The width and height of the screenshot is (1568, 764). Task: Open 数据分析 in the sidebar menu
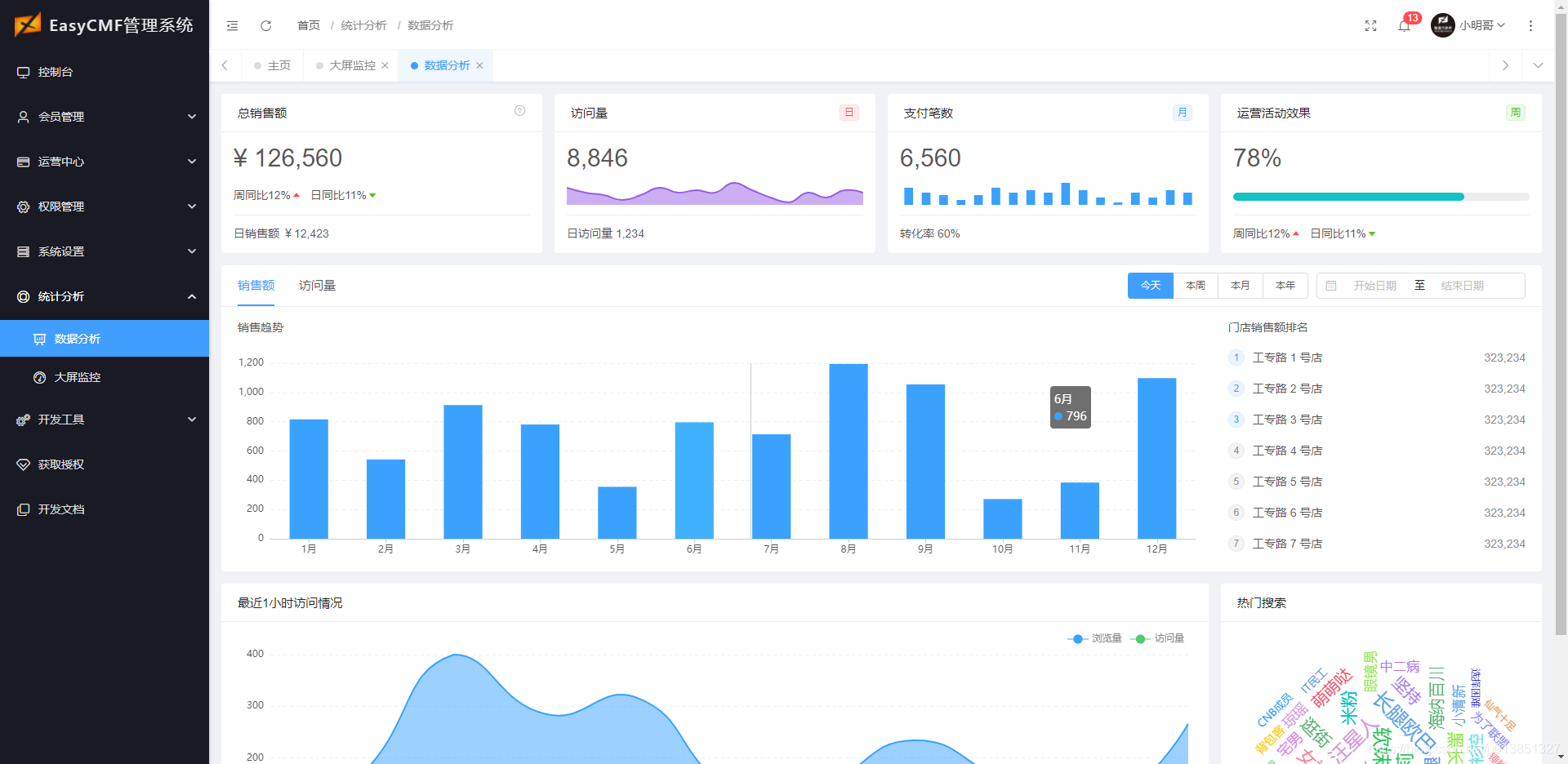point(105,339)
